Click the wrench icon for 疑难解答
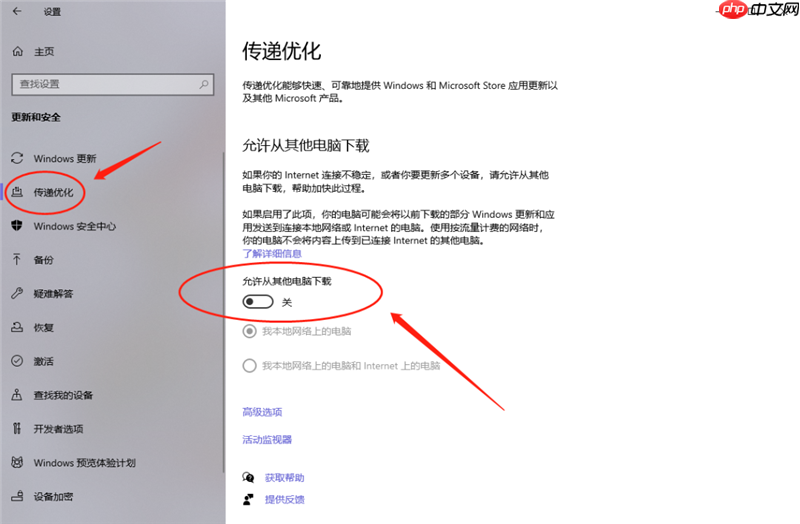Screen dimensions: 800x524 pyautogui.click(x=17, y=293)
